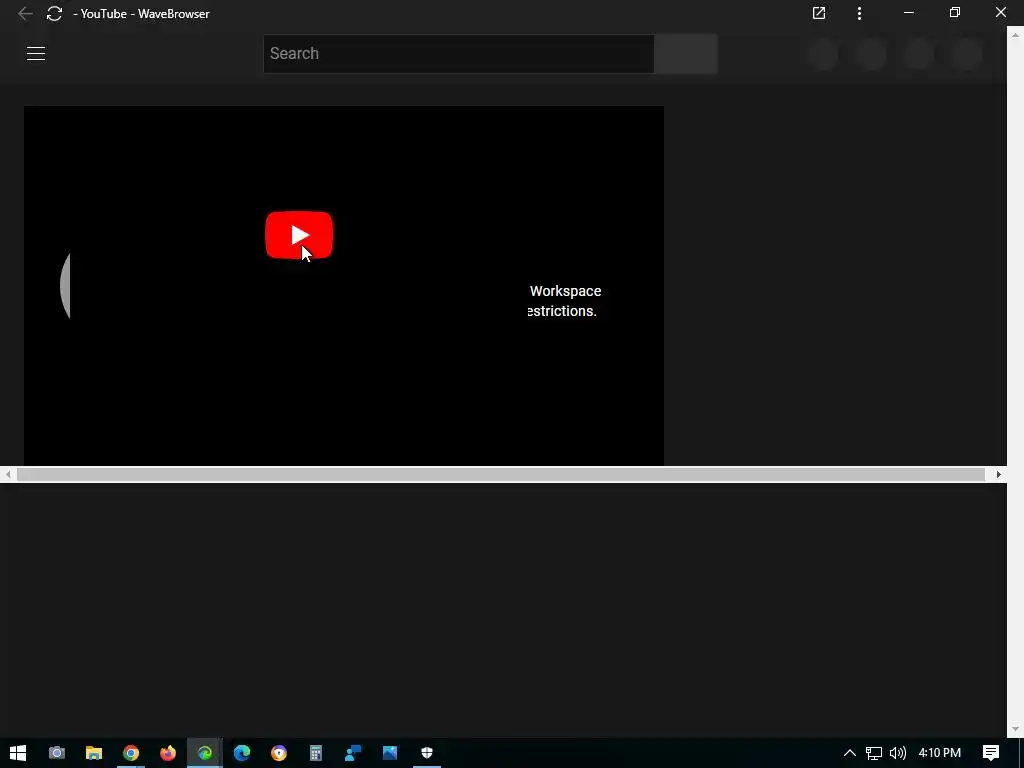Restore down the WaveBrowser window
Screen dimensions: 1024x768
coord(955,12)
